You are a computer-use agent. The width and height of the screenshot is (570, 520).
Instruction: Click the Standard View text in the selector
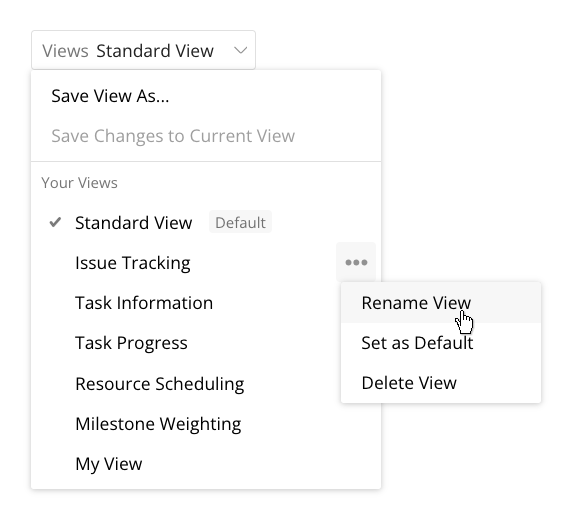click(x=155, y=51)
